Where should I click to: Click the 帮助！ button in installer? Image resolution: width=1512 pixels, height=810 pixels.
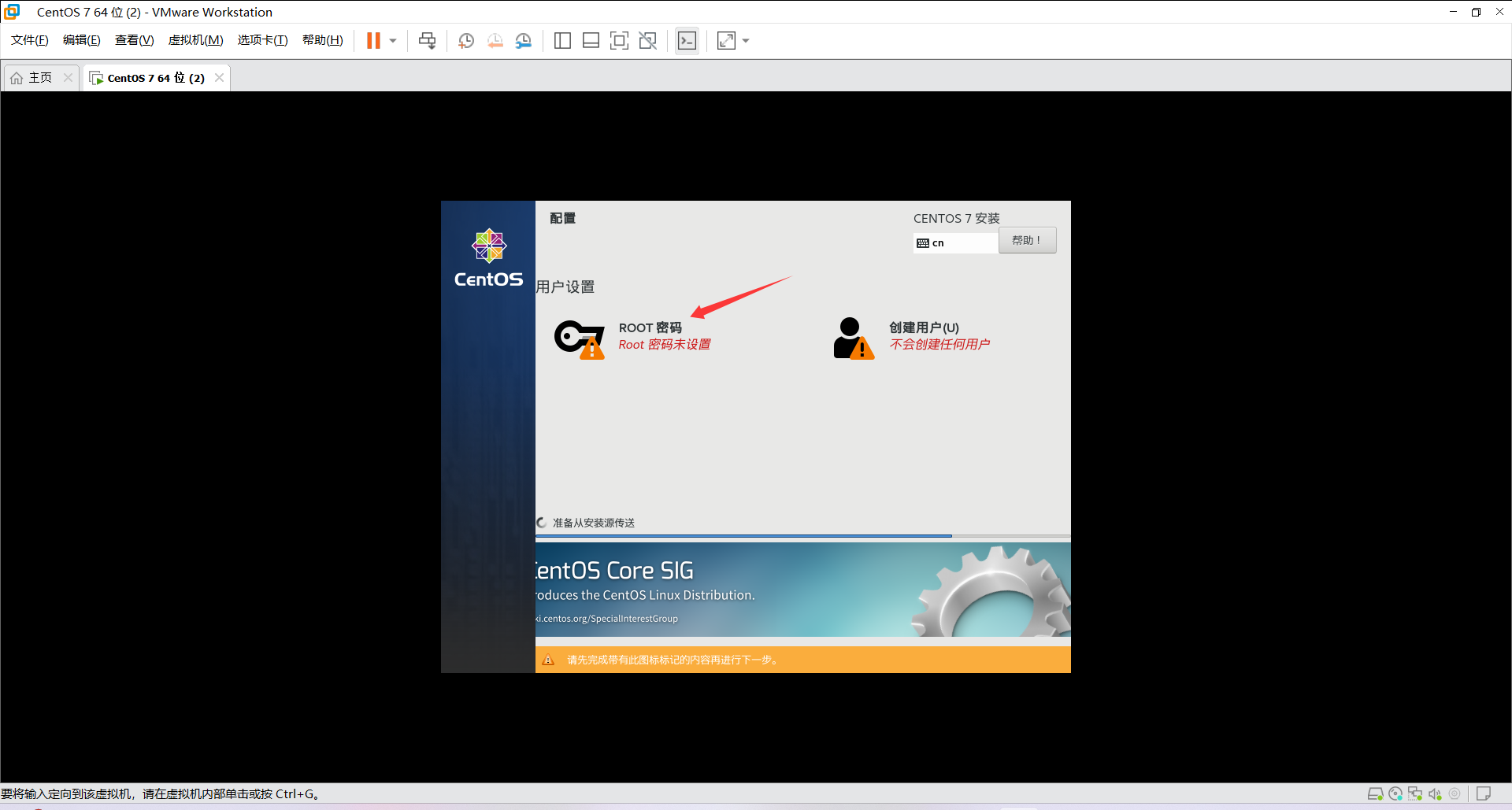pyautogui.click(x=1027, y=241)
